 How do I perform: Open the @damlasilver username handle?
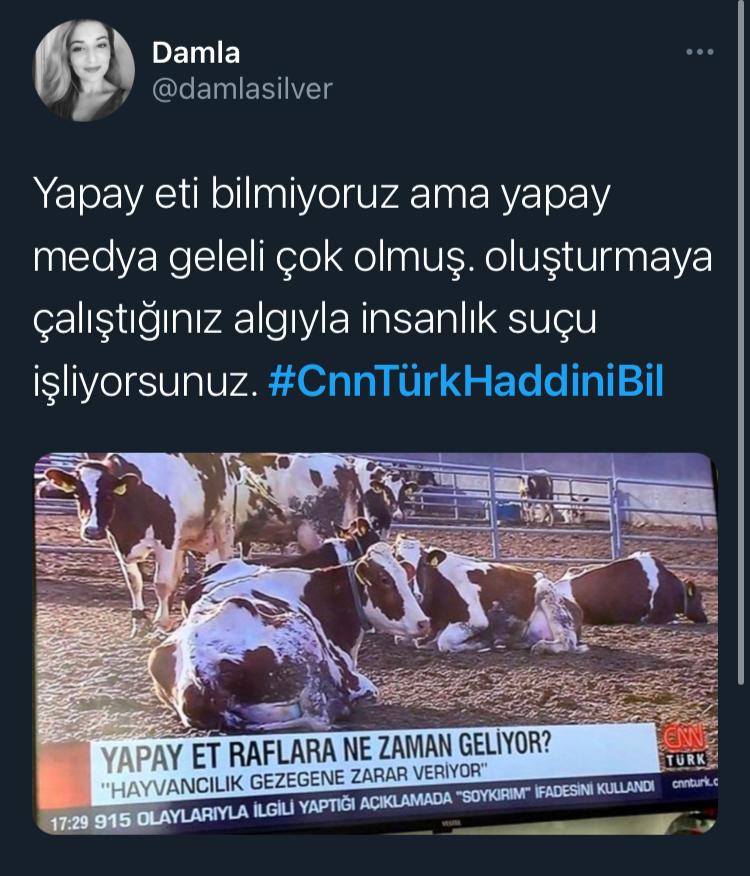point(243,89)
